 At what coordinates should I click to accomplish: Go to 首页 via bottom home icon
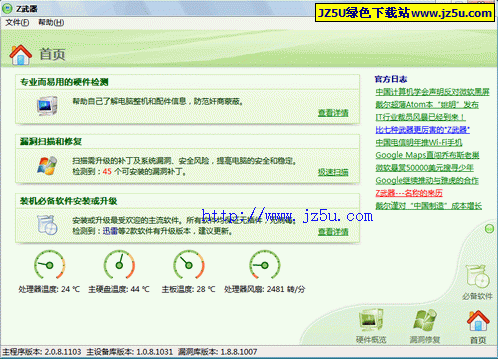[478, 327]
